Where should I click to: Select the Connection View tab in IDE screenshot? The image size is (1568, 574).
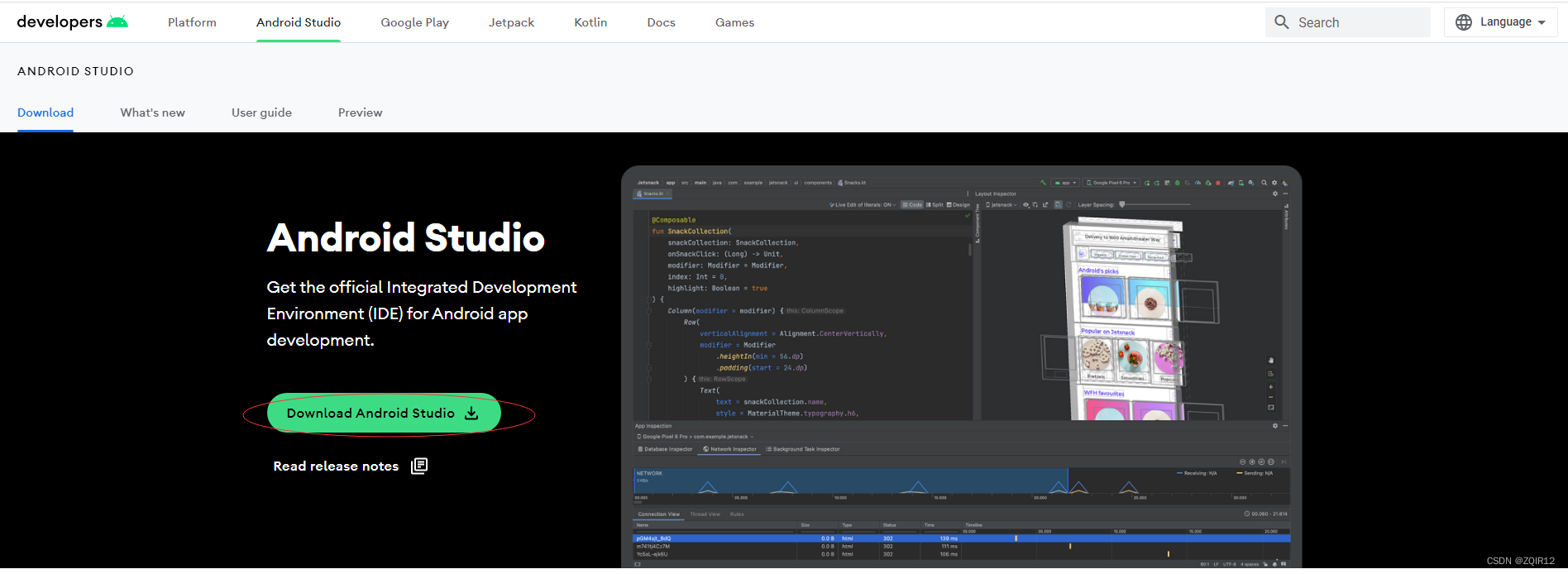(x=658, y=514)
